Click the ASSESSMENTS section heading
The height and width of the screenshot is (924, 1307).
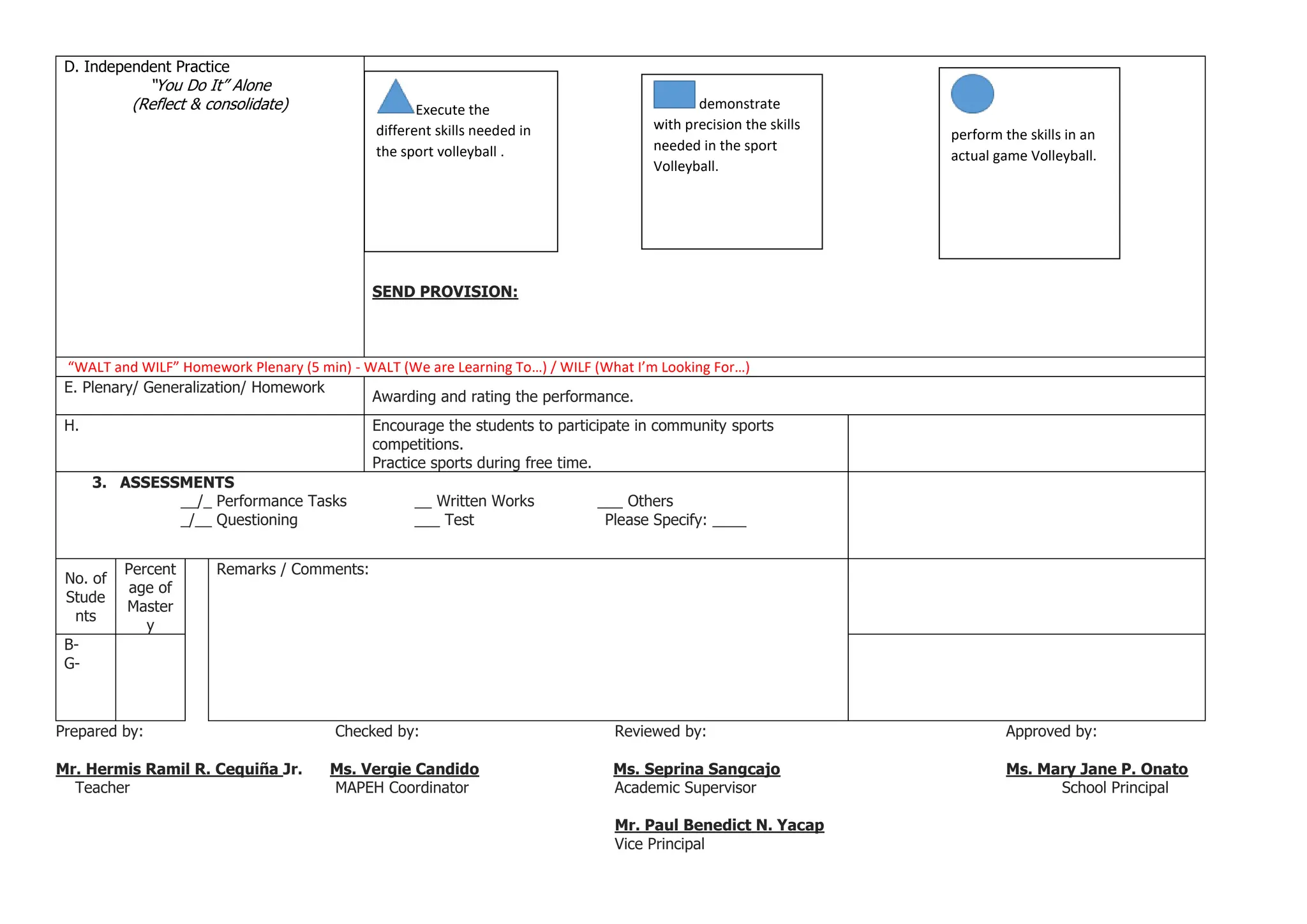(x=177, y=482)
